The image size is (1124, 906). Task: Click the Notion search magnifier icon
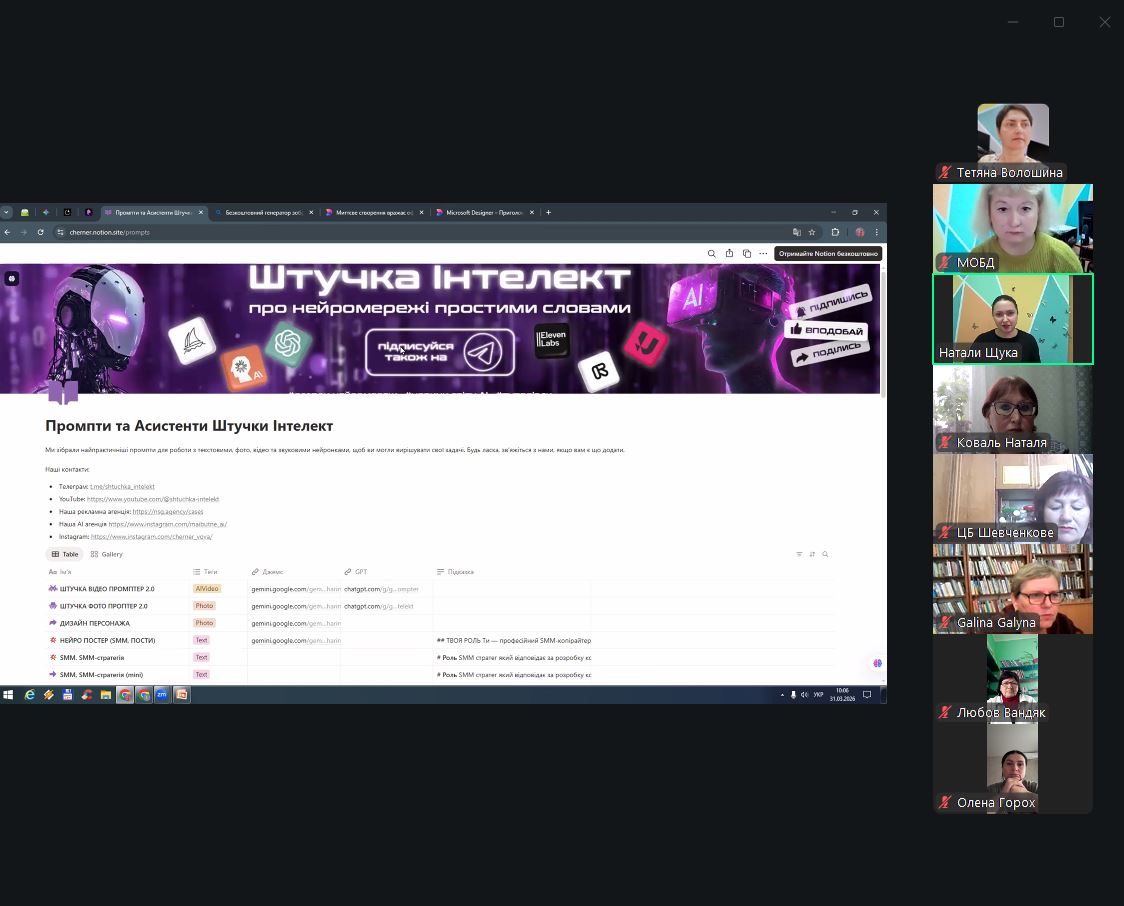(x=712, y=254)
